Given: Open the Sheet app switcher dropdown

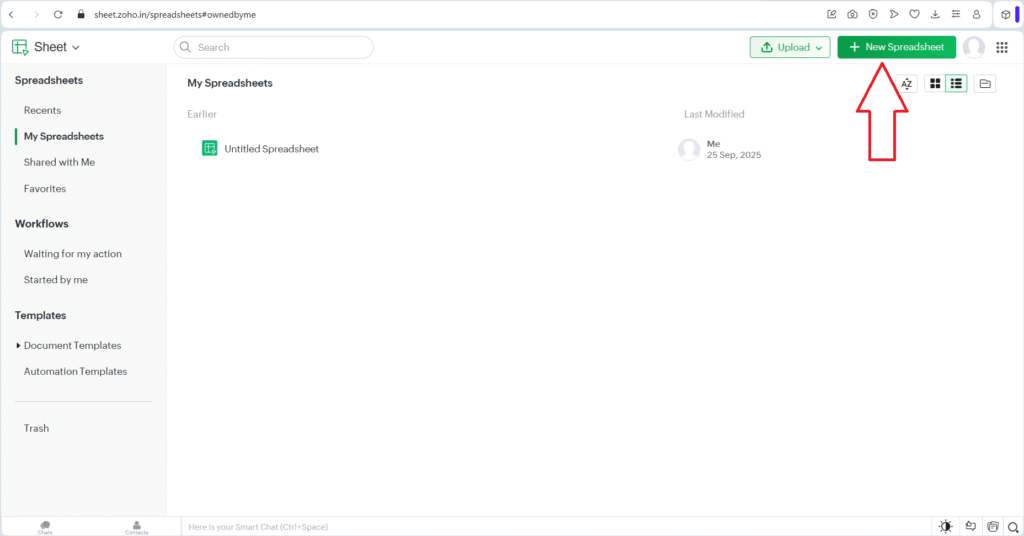Looking at the screenshot, I should pos(56,47).
